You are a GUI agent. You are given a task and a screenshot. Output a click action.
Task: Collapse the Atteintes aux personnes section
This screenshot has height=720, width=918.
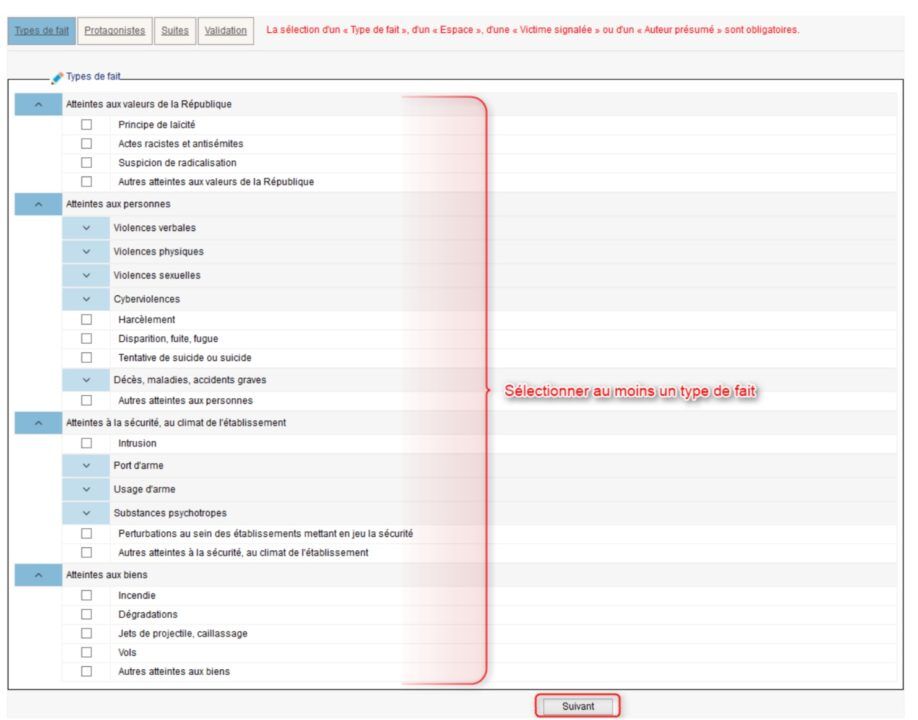(38, 204)
